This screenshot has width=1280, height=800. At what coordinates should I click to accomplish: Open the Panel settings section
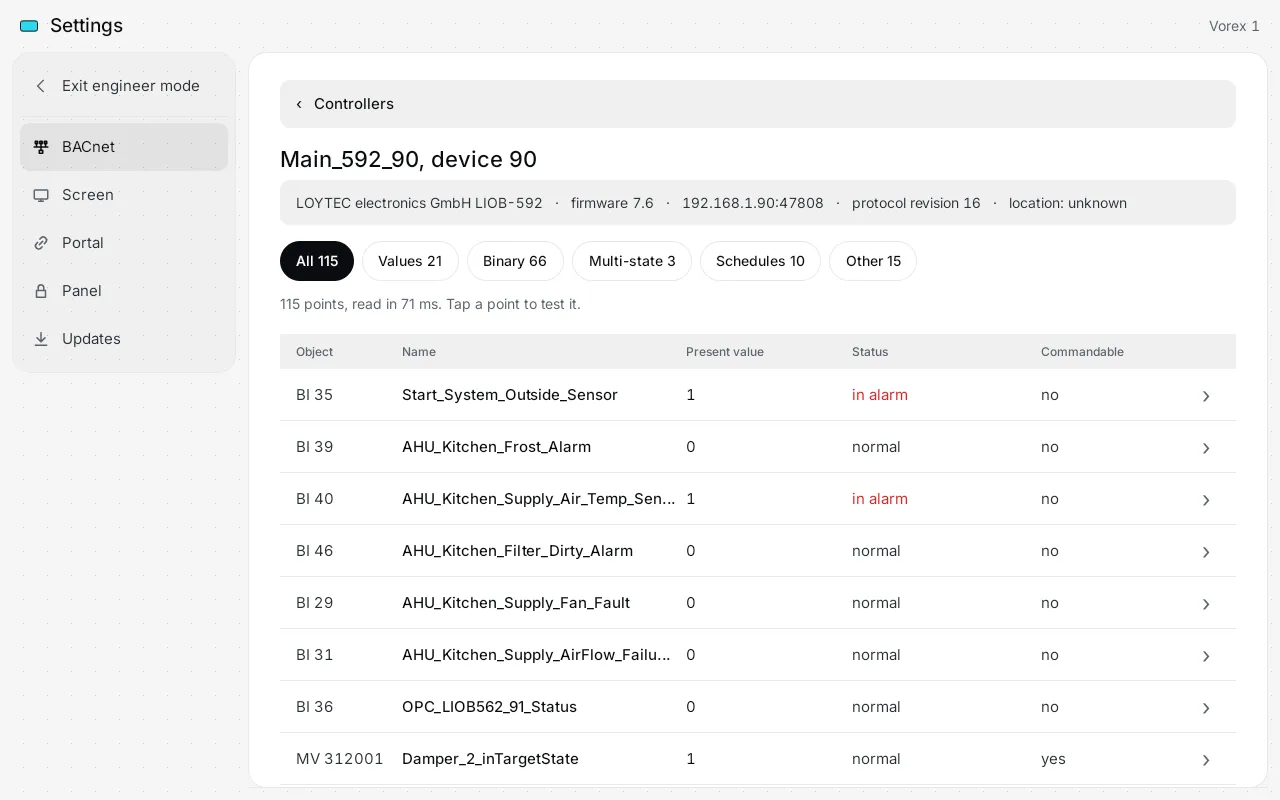coord(124,291)
